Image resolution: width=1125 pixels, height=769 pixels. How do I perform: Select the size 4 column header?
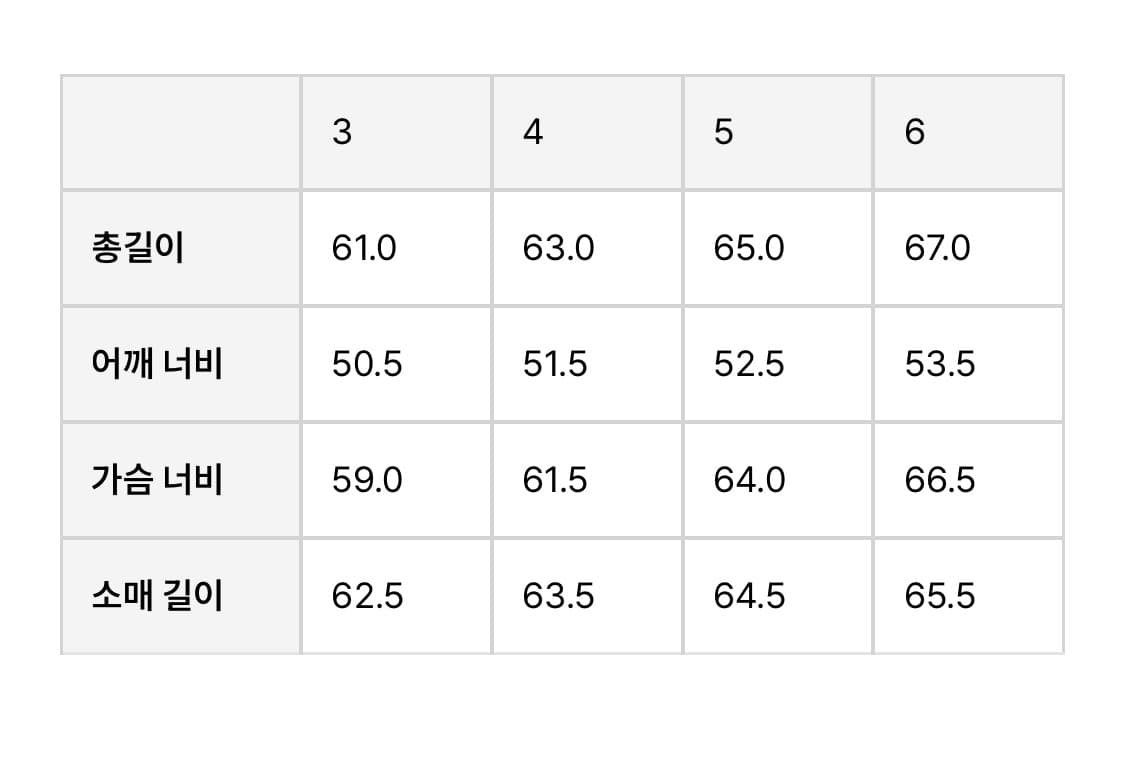(x=533, y=132)
